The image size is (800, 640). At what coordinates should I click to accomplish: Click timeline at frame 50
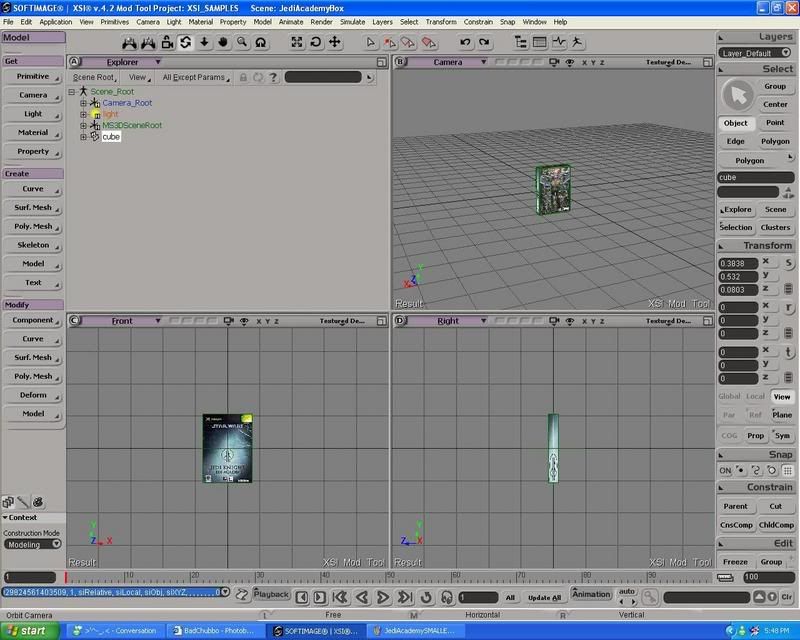point(388,577)
